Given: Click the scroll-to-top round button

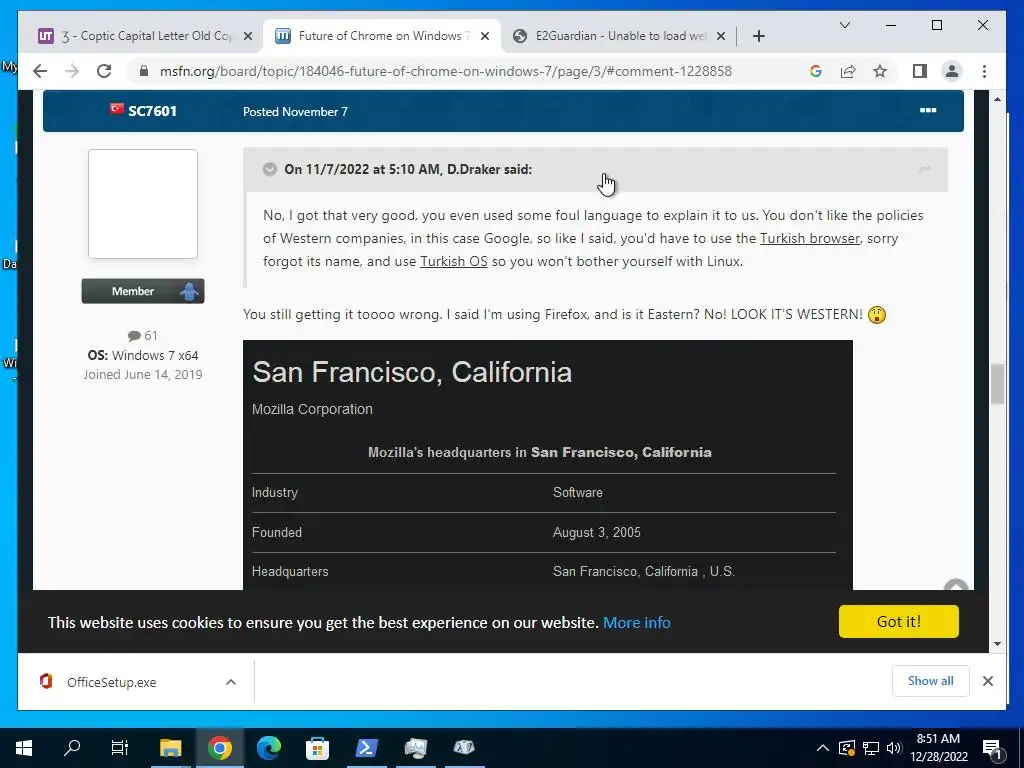Looking at the screenshot, I should tap(957, 585).
